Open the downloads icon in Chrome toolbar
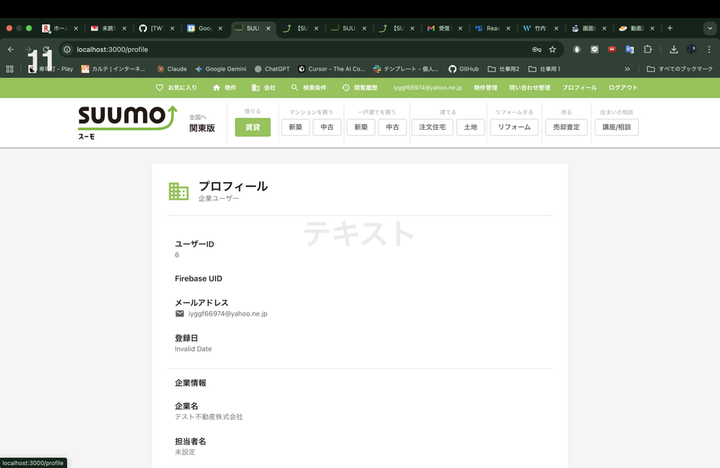 (674, 49)
